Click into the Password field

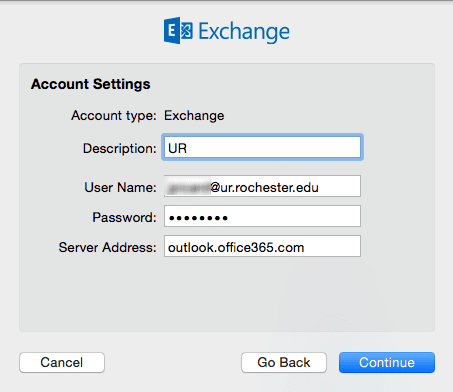coord(262,216)
